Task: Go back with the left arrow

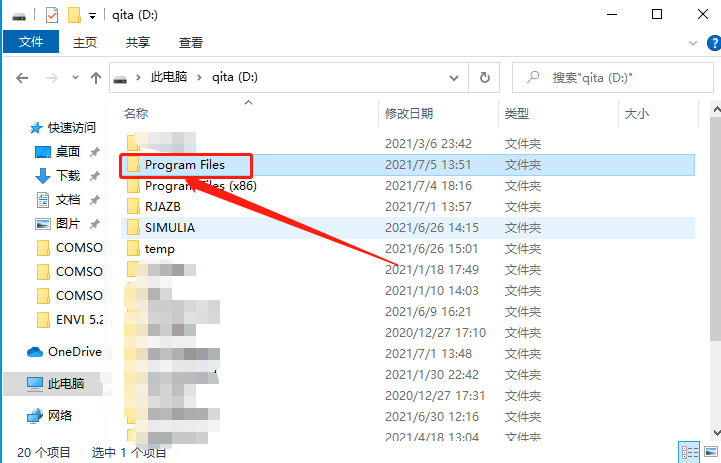Action: [22, 78]
